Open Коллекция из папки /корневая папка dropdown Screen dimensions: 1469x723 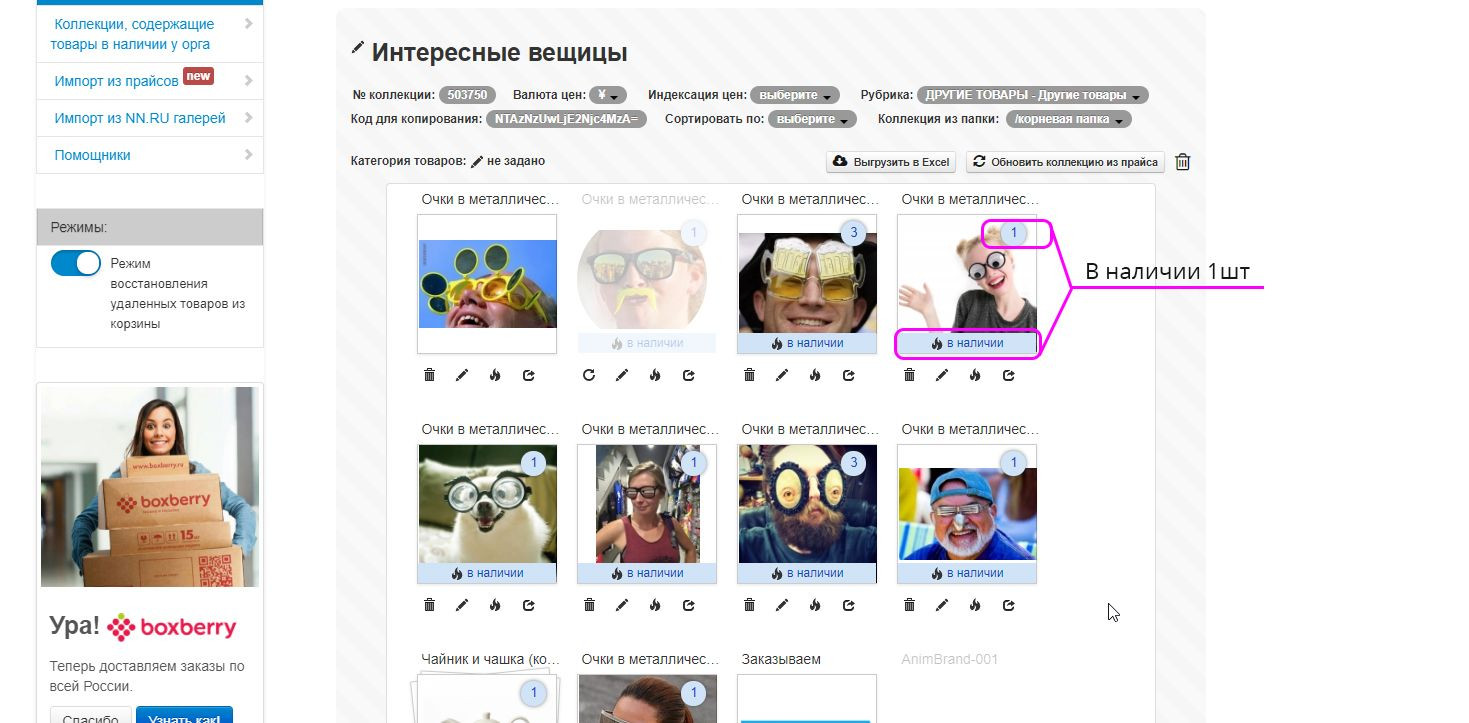1068,119
